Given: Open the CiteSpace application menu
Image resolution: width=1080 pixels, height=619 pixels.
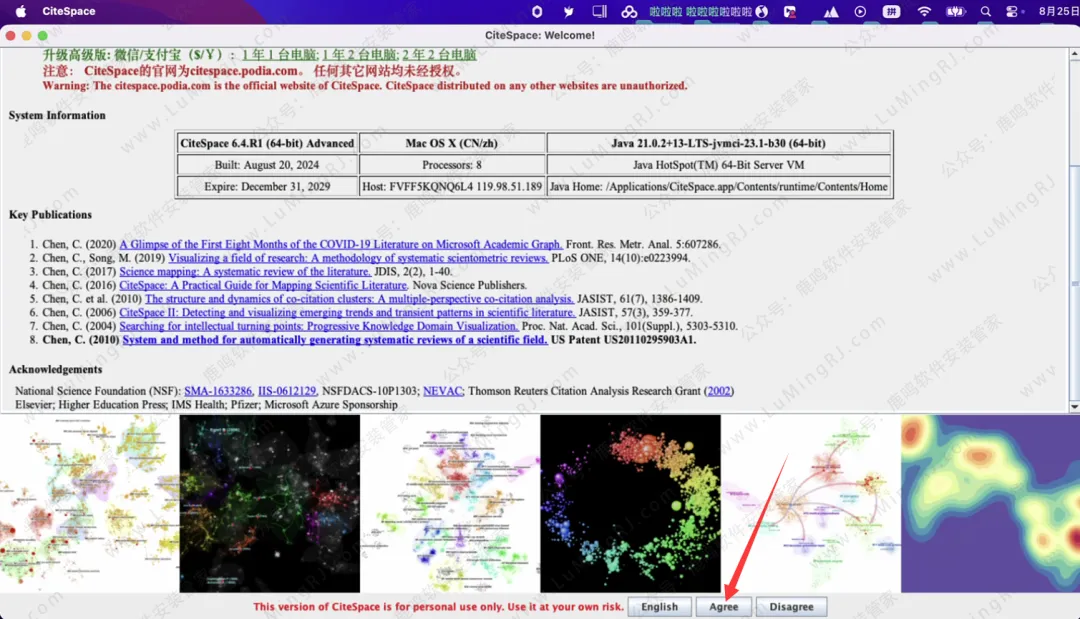Looking at the screenshot, I should [69, 11].
